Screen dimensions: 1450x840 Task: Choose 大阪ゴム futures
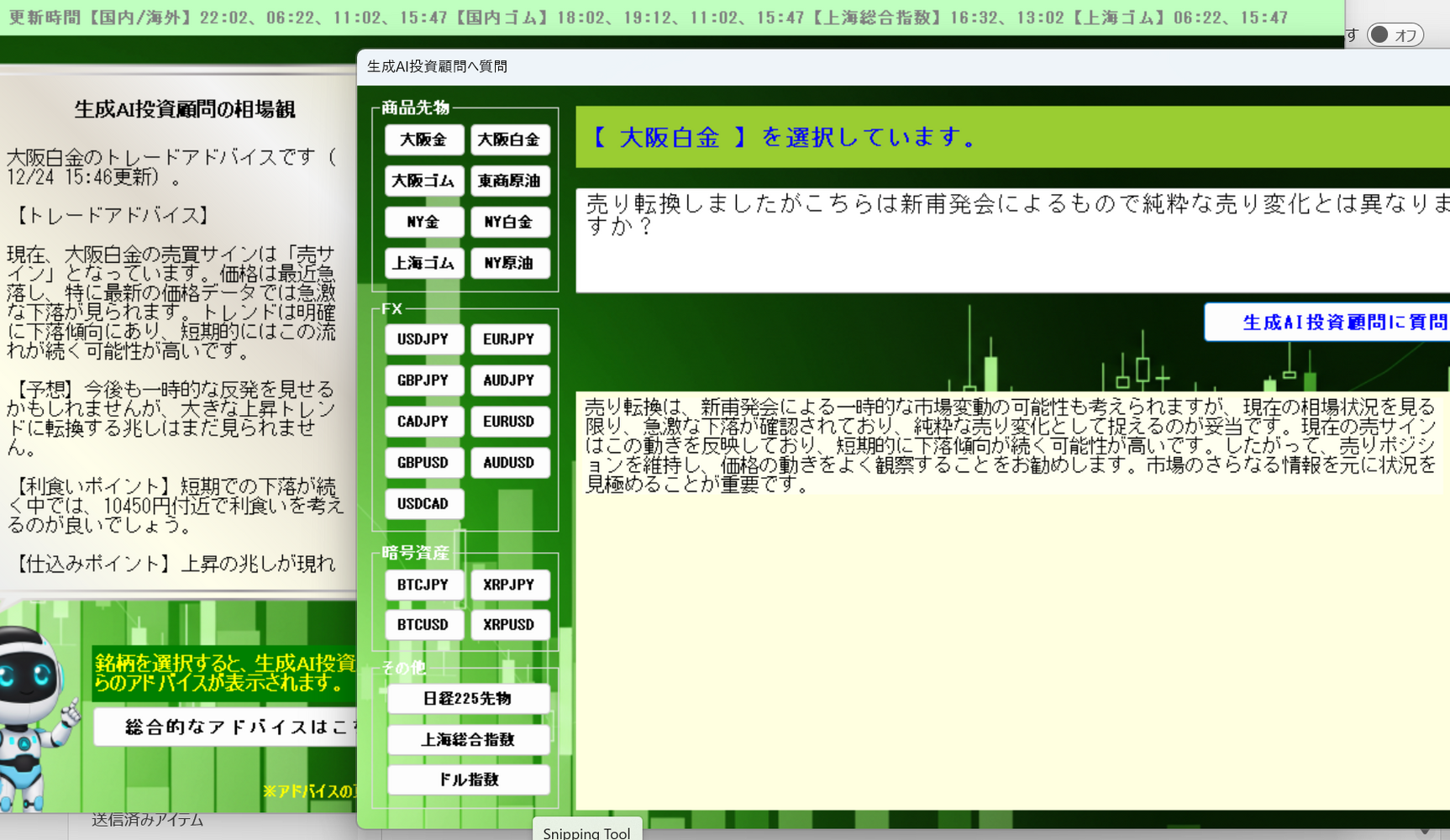pos(423,181)
